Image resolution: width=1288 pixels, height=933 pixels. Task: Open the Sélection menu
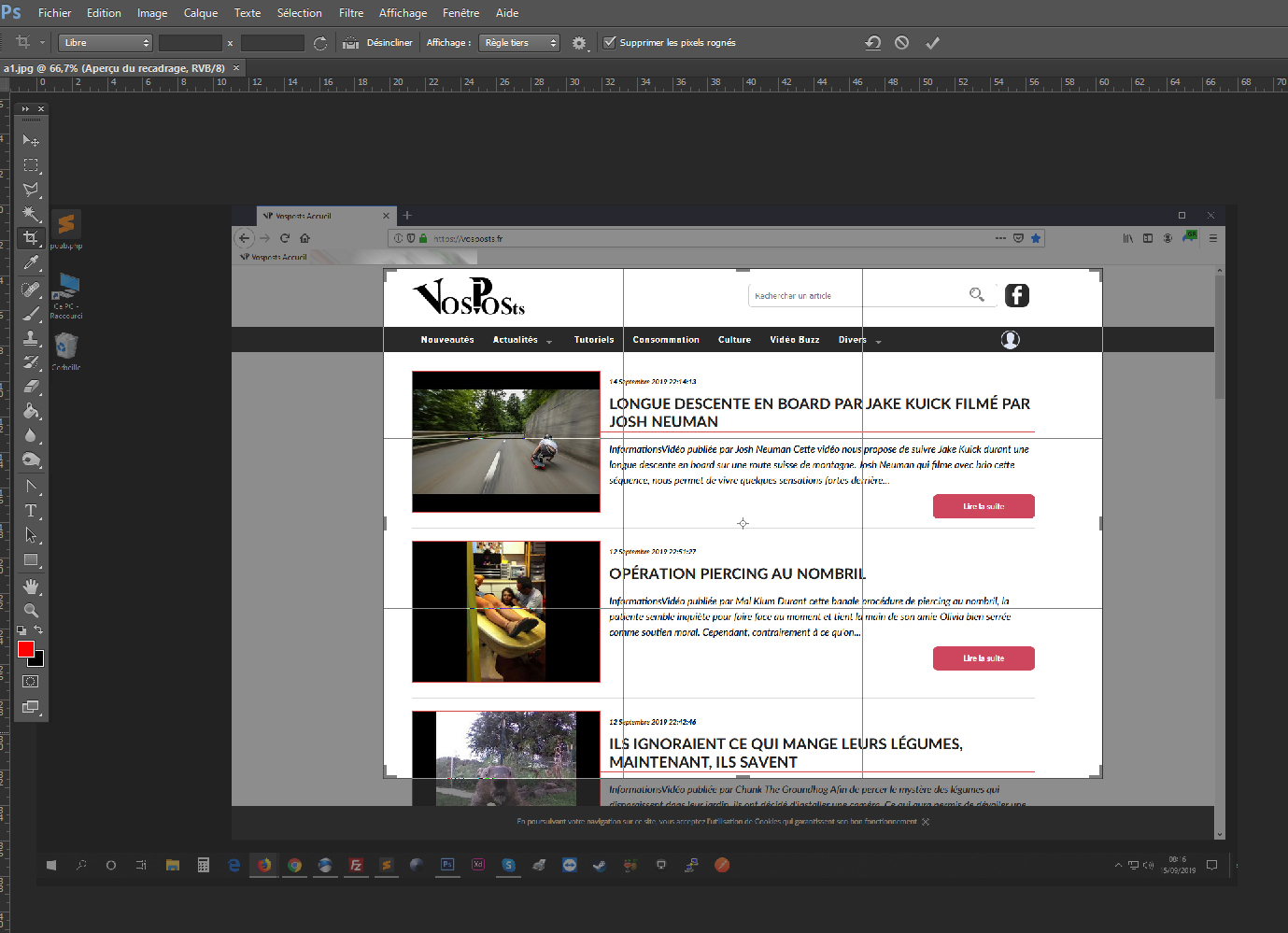click(300, 13)
